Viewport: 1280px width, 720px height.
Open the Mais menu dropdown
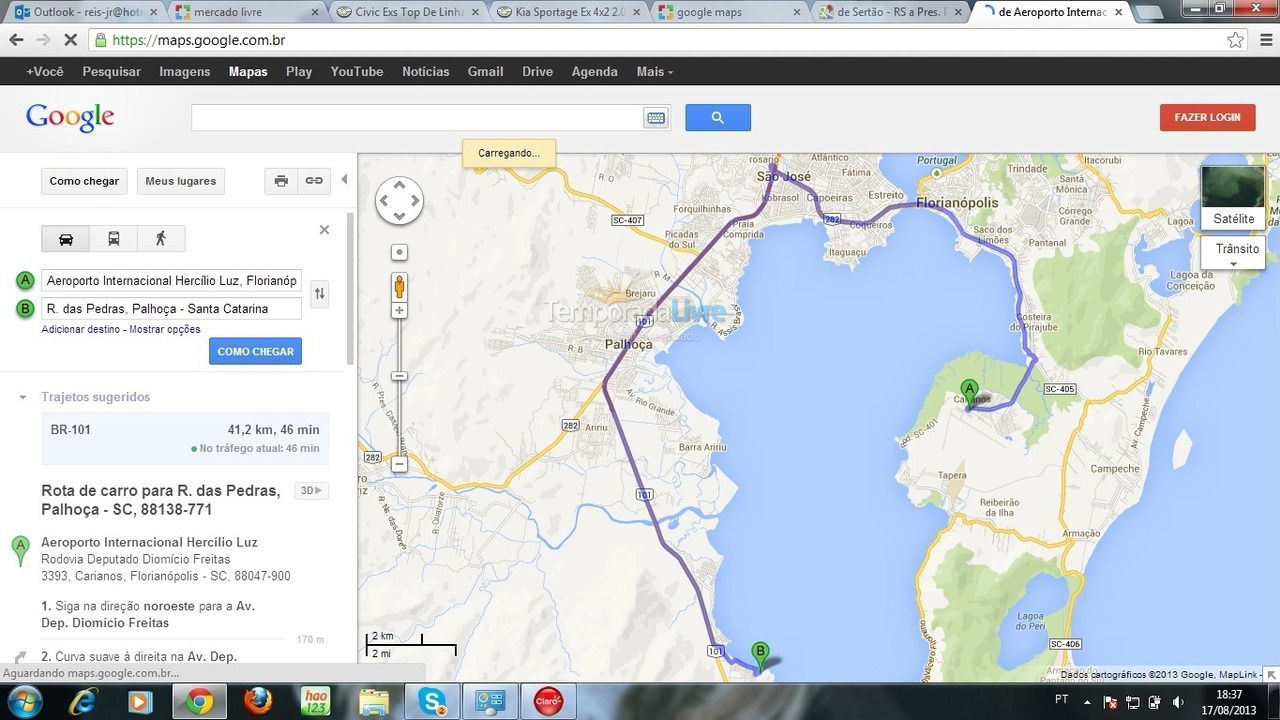tap(655, 71)
